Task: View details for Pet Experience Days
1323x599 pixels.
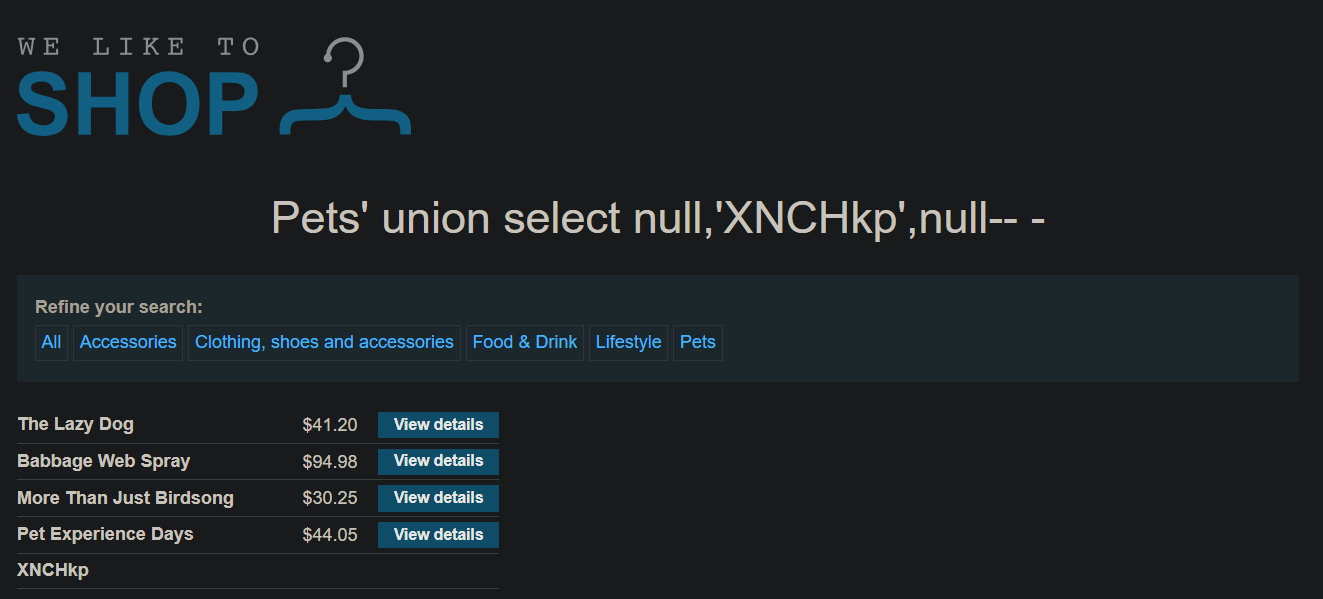Action: click(438, 535)
